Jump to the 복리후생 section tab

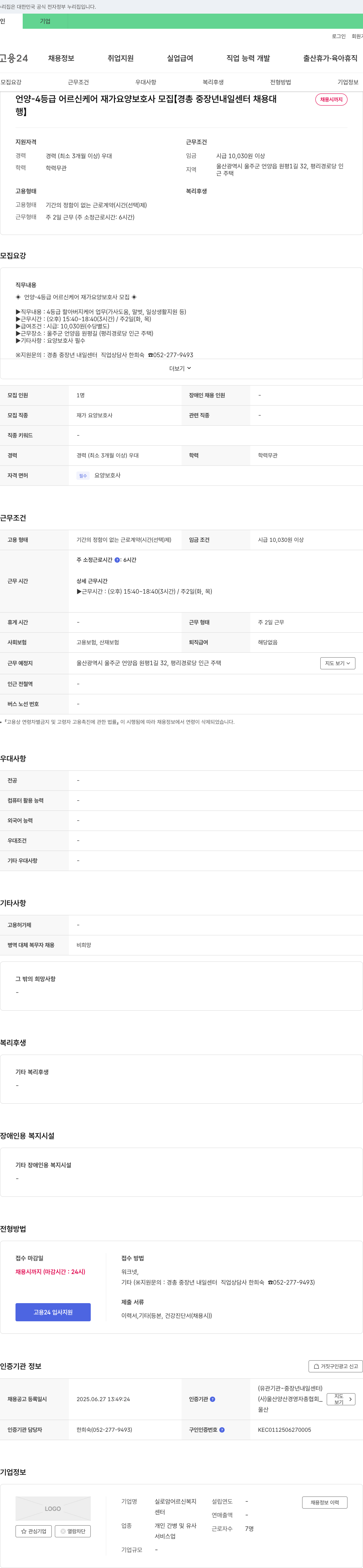[213, 82]
